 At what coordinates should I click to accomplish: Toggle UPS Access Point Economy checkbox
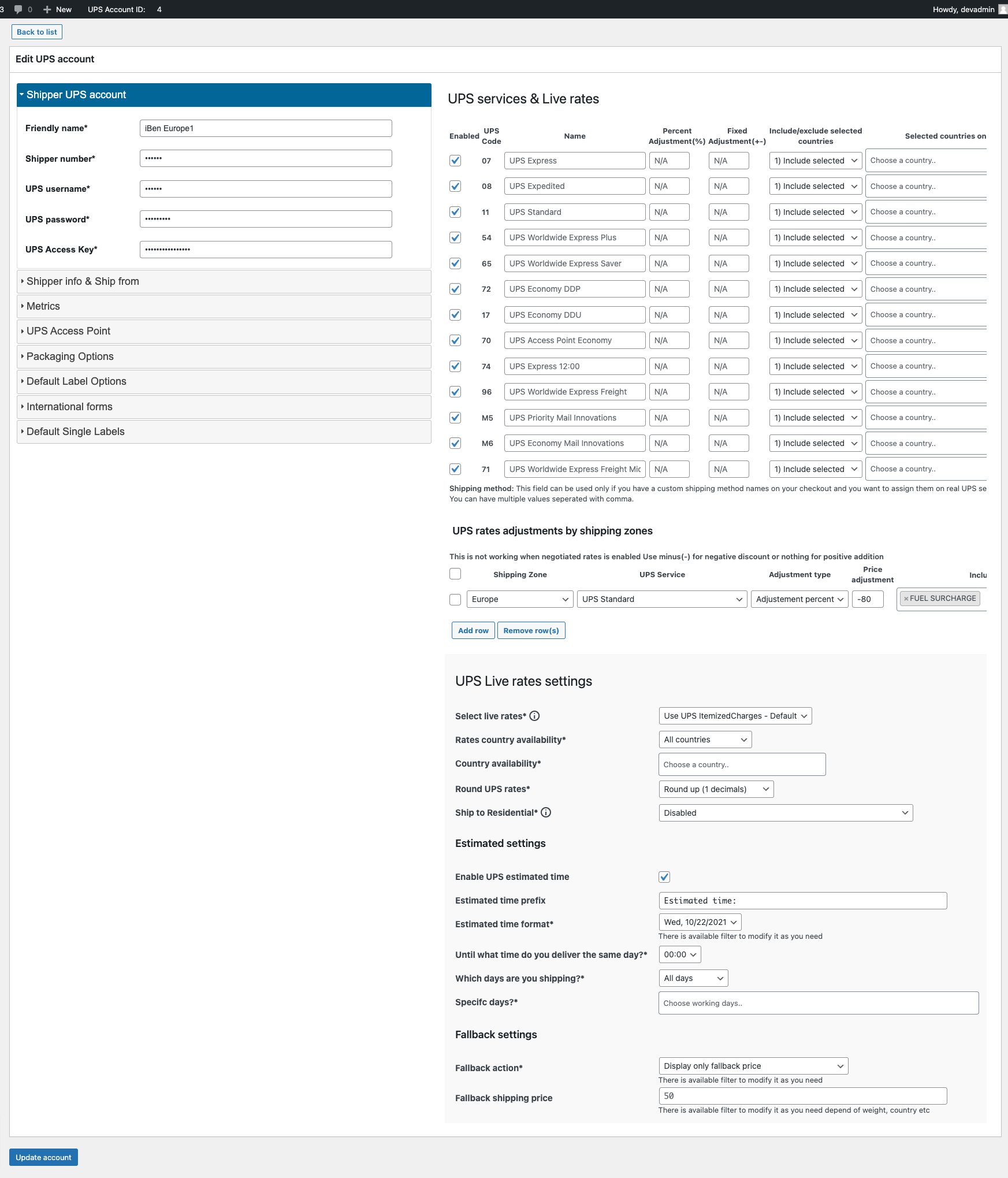pyautogui.click(x=455, y=340)
